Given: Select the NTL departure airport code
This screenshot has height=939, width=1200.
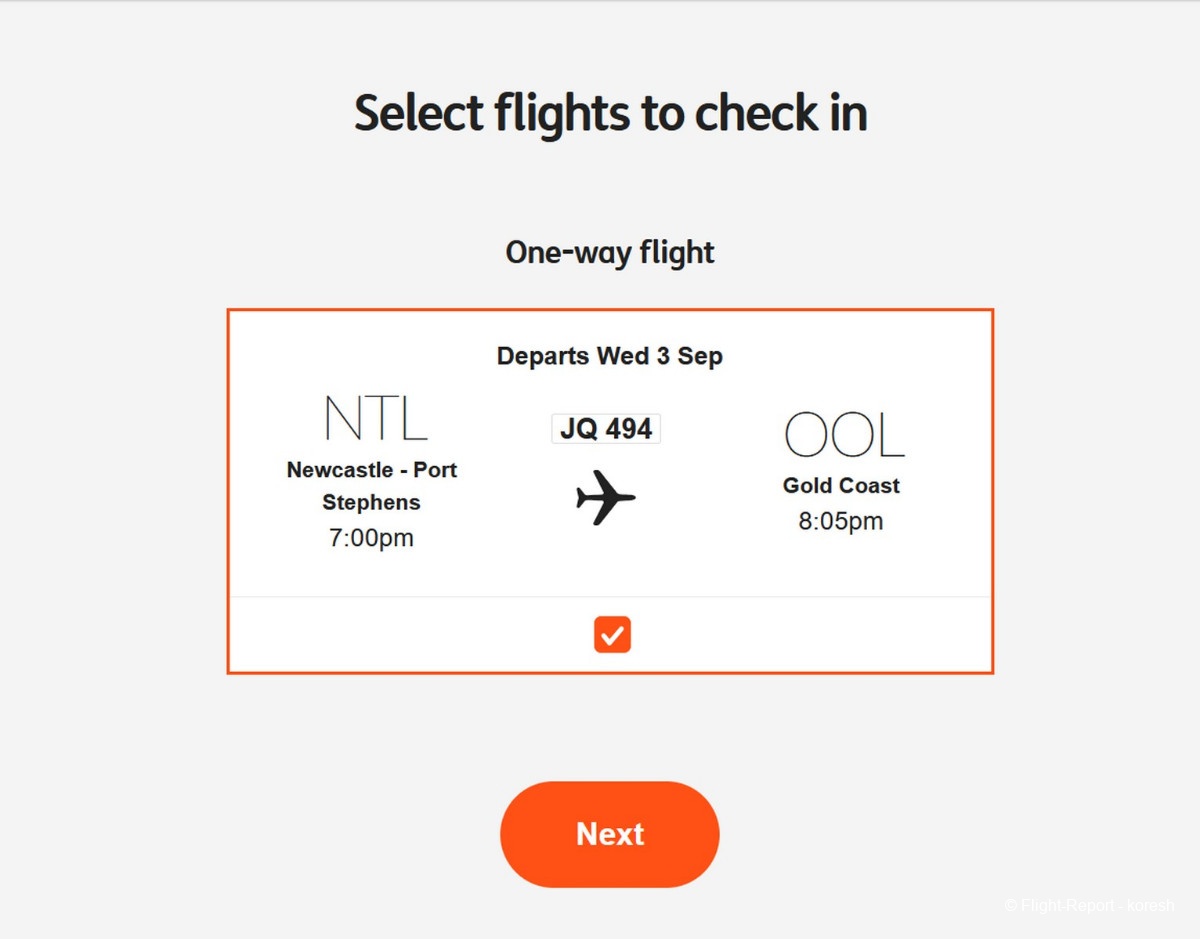Looking at the screenshot, I should pos(376,419).
